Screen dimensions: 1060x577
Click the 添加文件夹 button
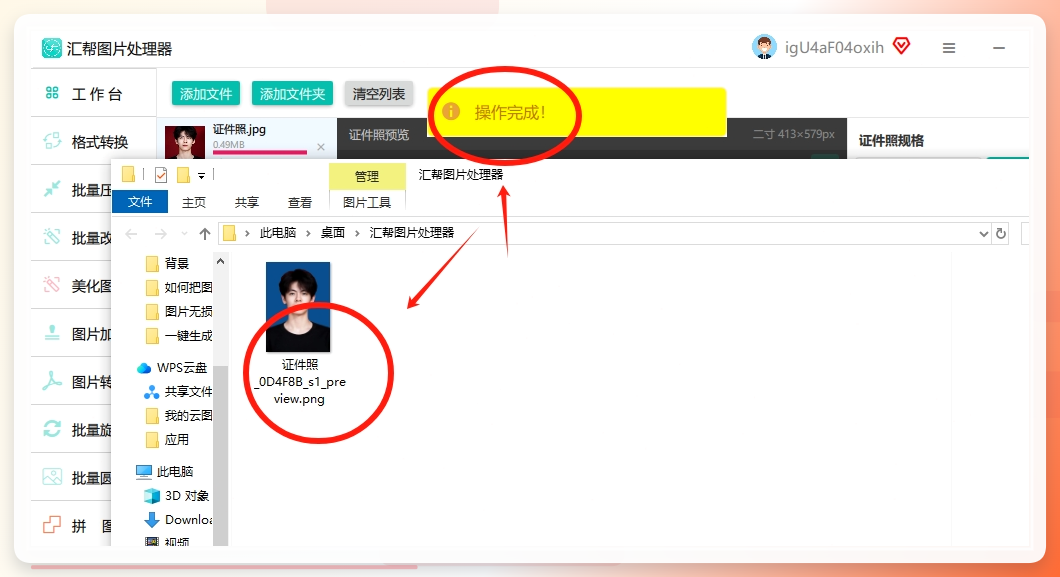click(292, 93)
